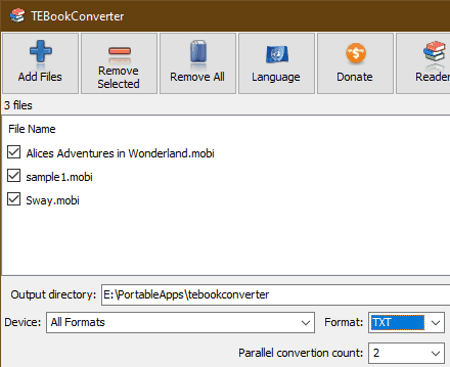Click into the Output directory field

pyautogui.click(x=275, y=295)
